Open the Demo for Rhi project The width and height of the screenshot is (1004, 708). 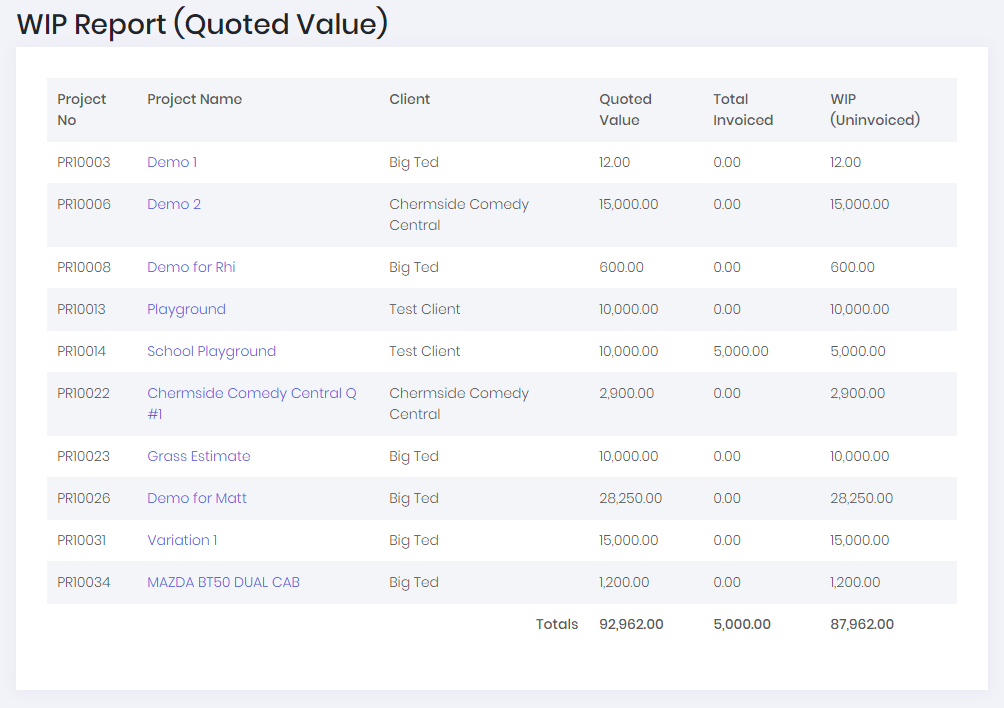click(x=191, y=267)
